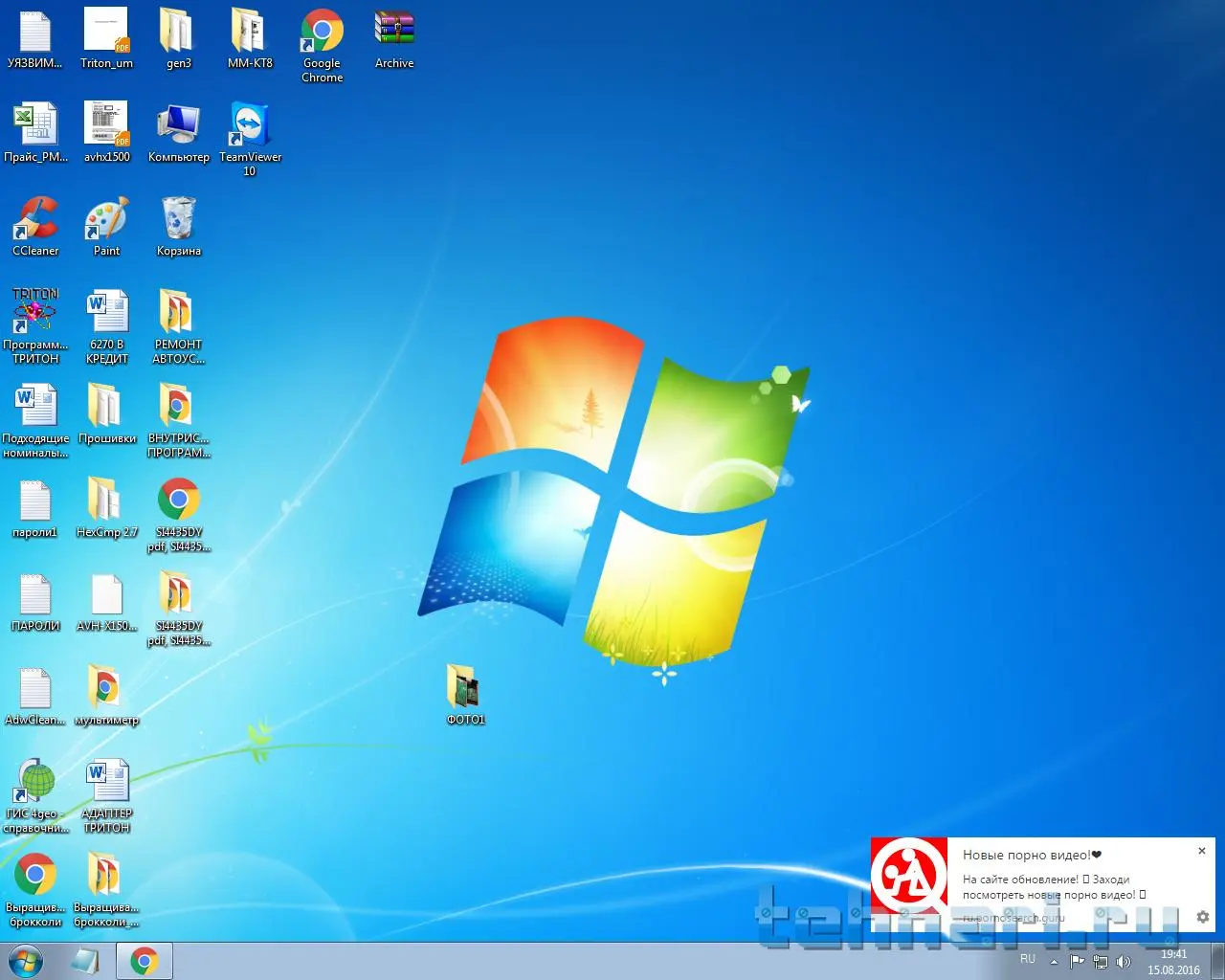Click the Show desktop strip on the taskbar
The width and height of the screenshot is (1225, 980).
click(x=1217, y=961)
